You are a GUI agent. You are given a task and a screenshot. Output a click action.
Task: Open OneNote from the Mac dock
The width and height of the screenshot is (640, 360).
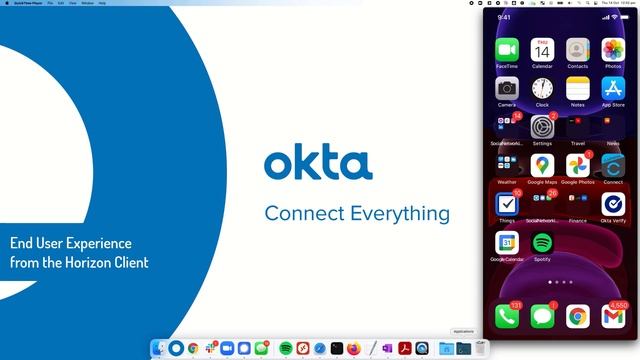click(x=388, y=349)
